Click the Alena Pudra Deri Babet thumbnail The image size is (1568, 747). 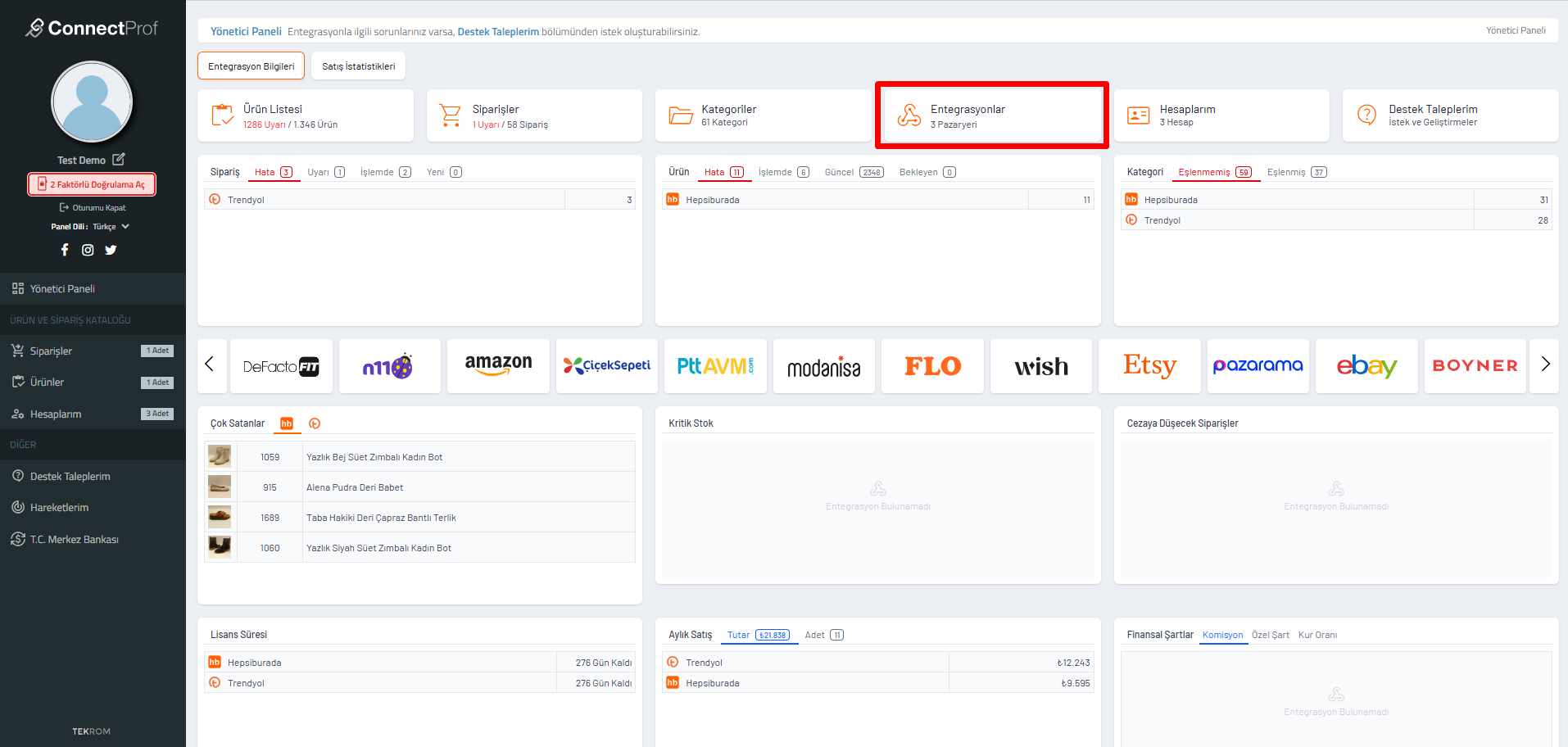(x=220, y=487)
